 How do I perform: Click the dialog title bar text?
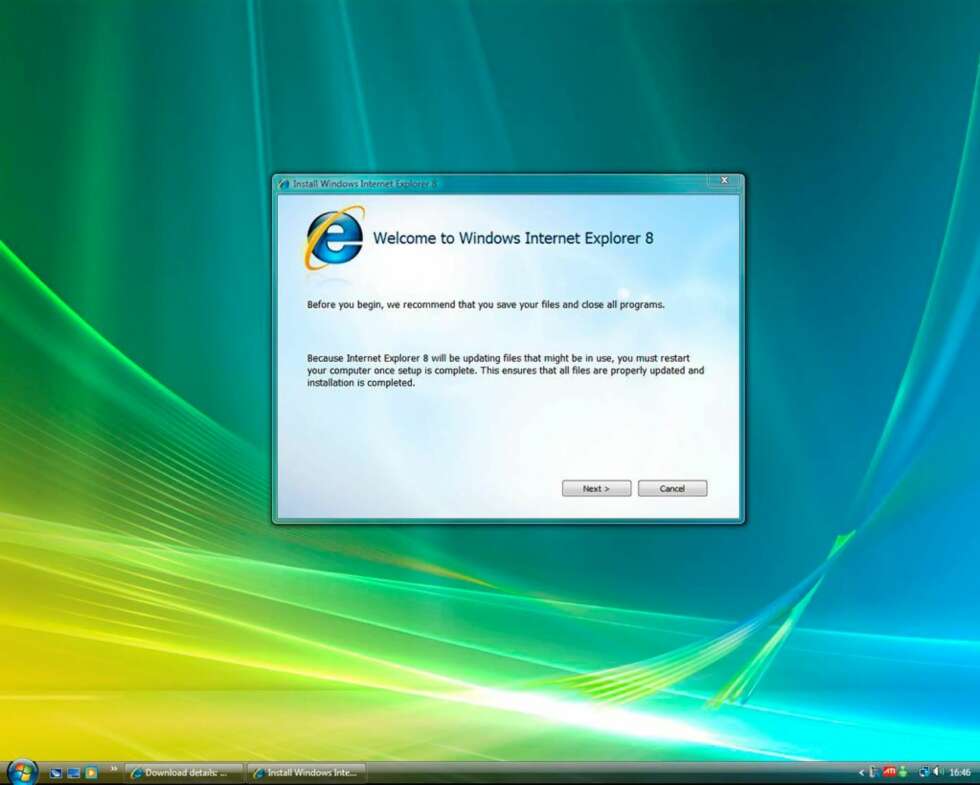[365, 184]
